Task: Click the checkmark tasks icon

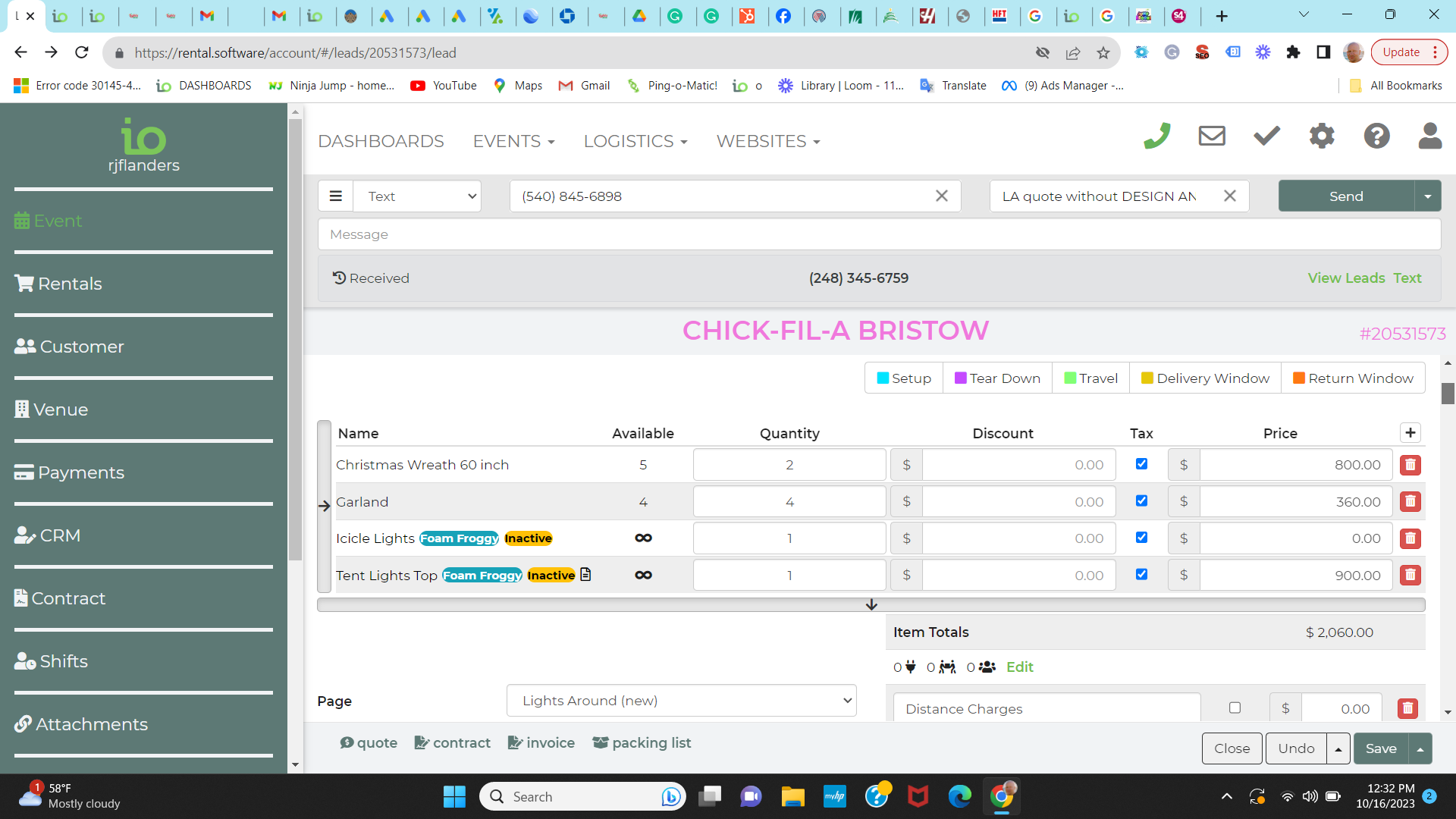Action: [1266, 136]
